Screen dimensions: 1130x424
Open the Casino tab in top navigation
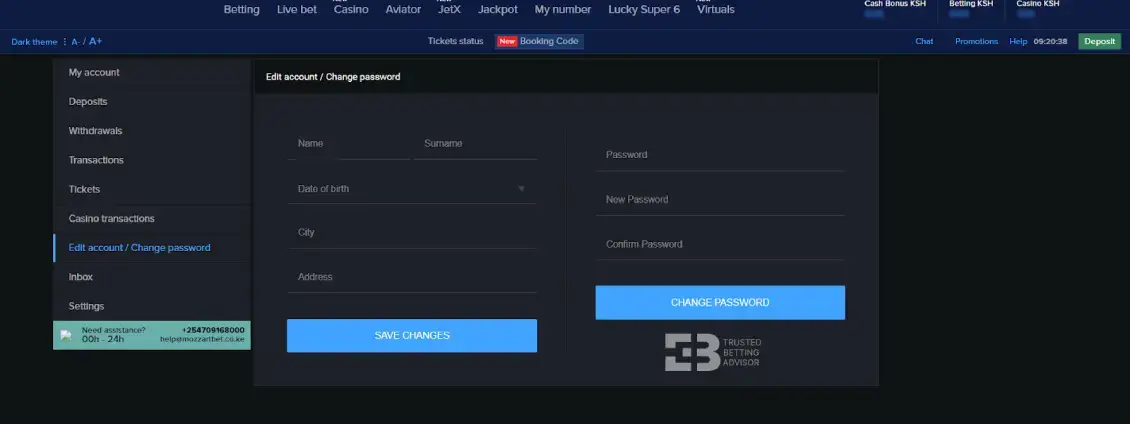click(350, 10)
